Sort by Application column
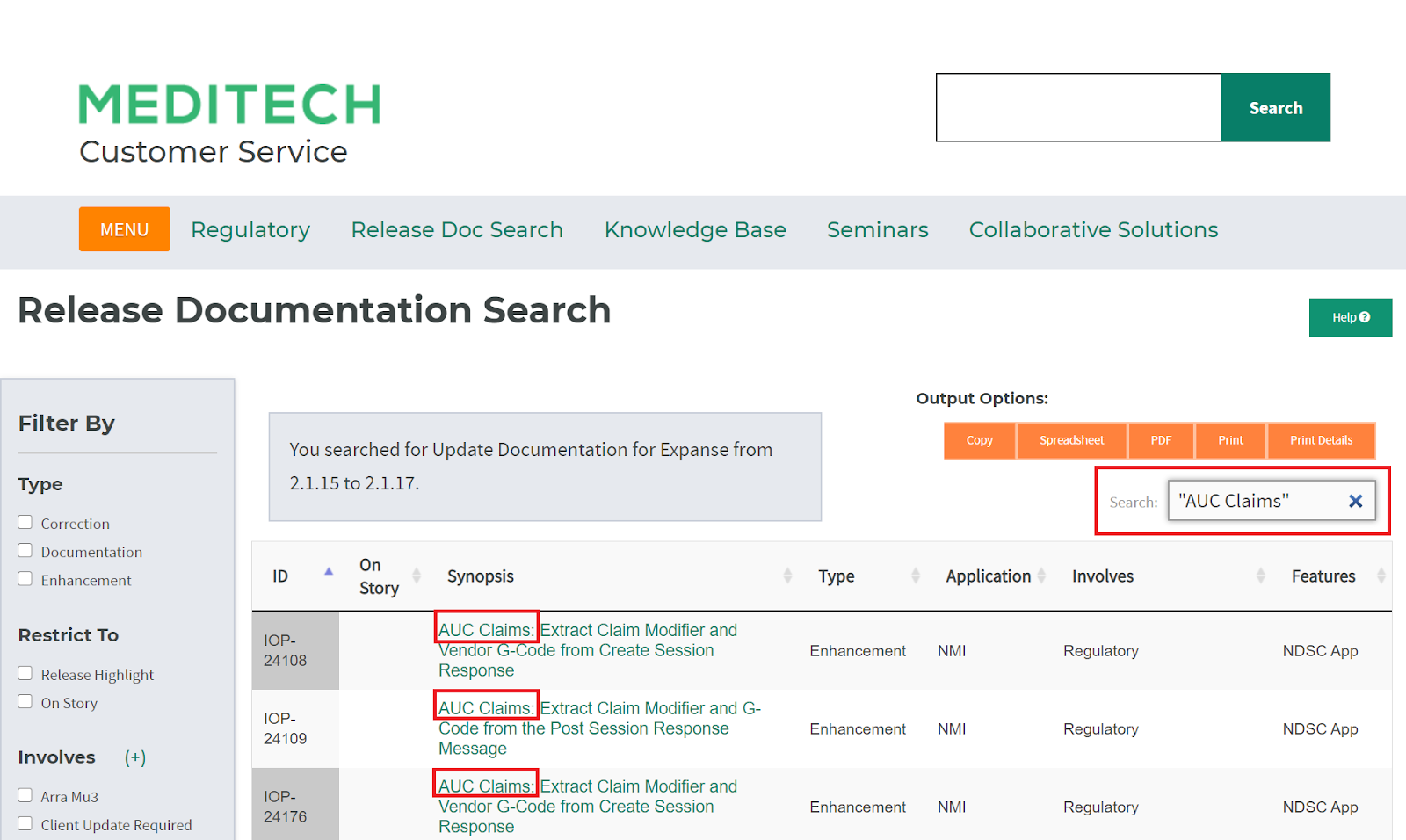Viewport: 1406px width, 840px height. (x=1041, y=576)
